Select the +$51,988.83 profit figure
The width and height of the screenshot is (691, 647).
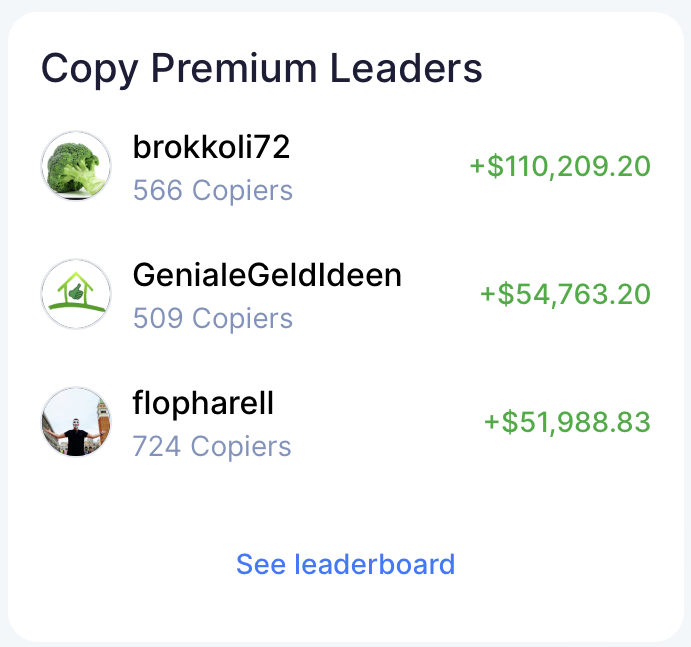[x=567, y=422]
